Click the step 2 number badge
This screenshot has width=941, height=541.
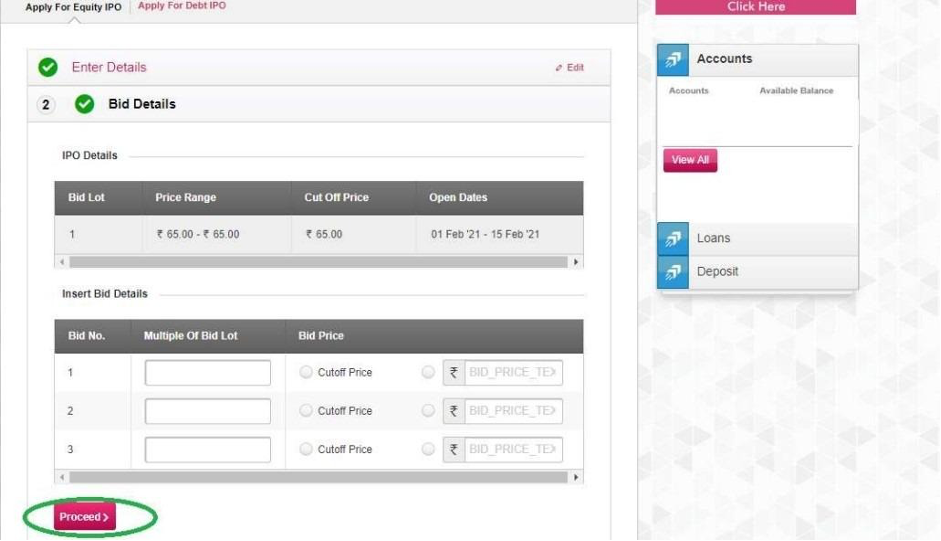point(46,105)
